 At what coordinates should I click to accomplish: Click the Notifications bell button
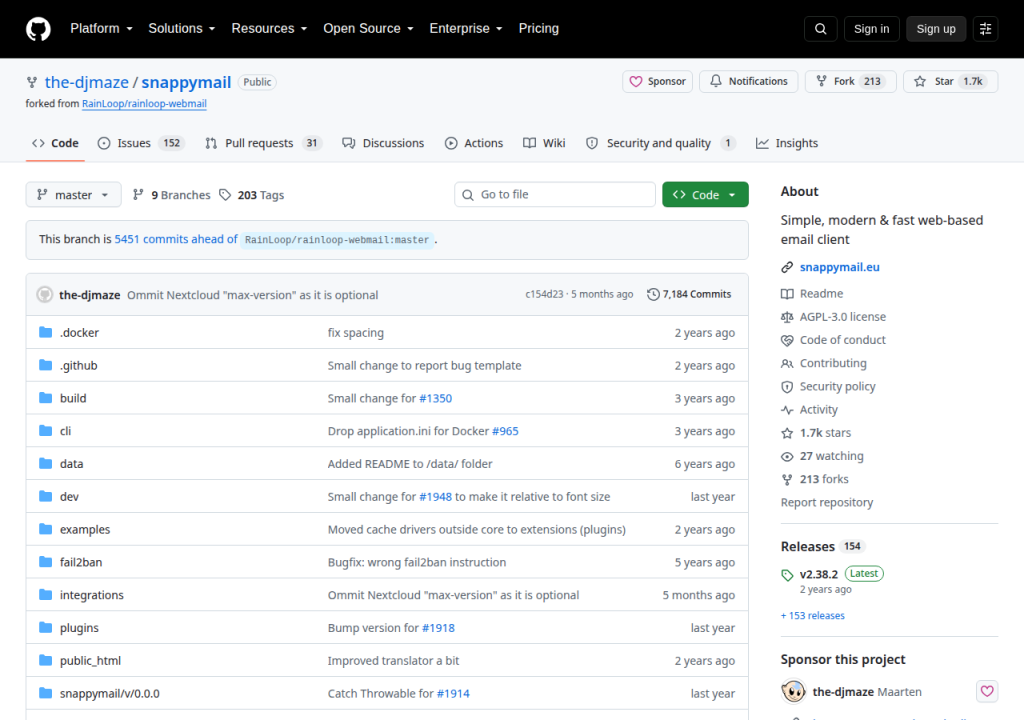(748, 82)
